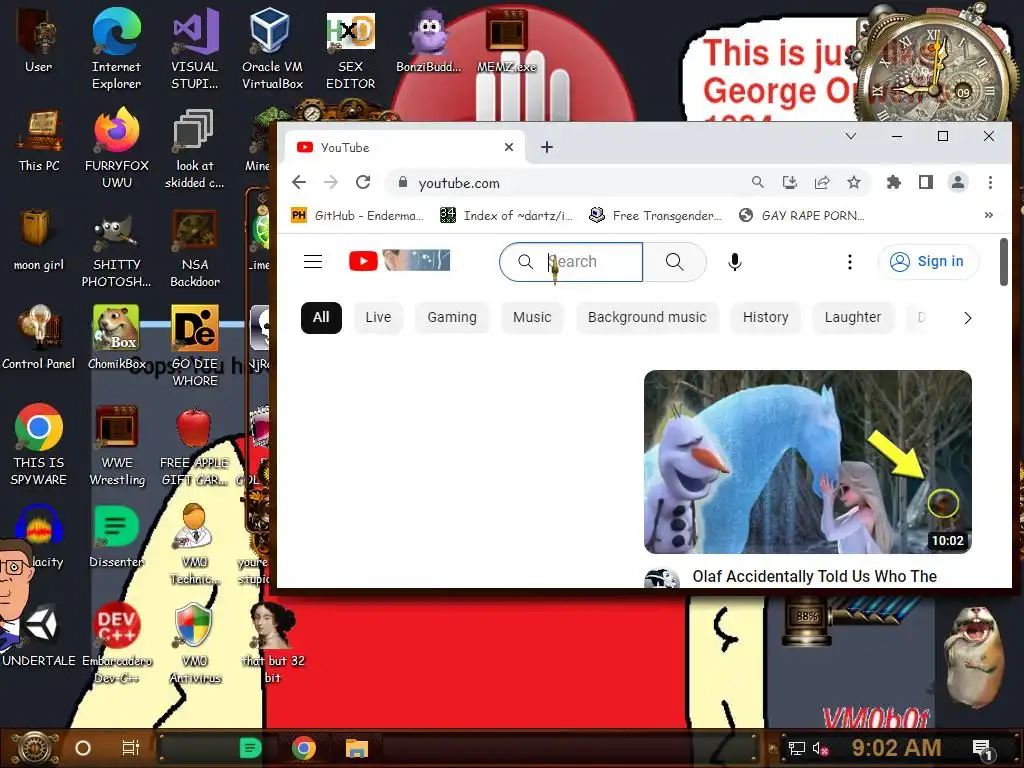
Task: Select the UNDERTALE Unity desktop icon
Action: 39,635
